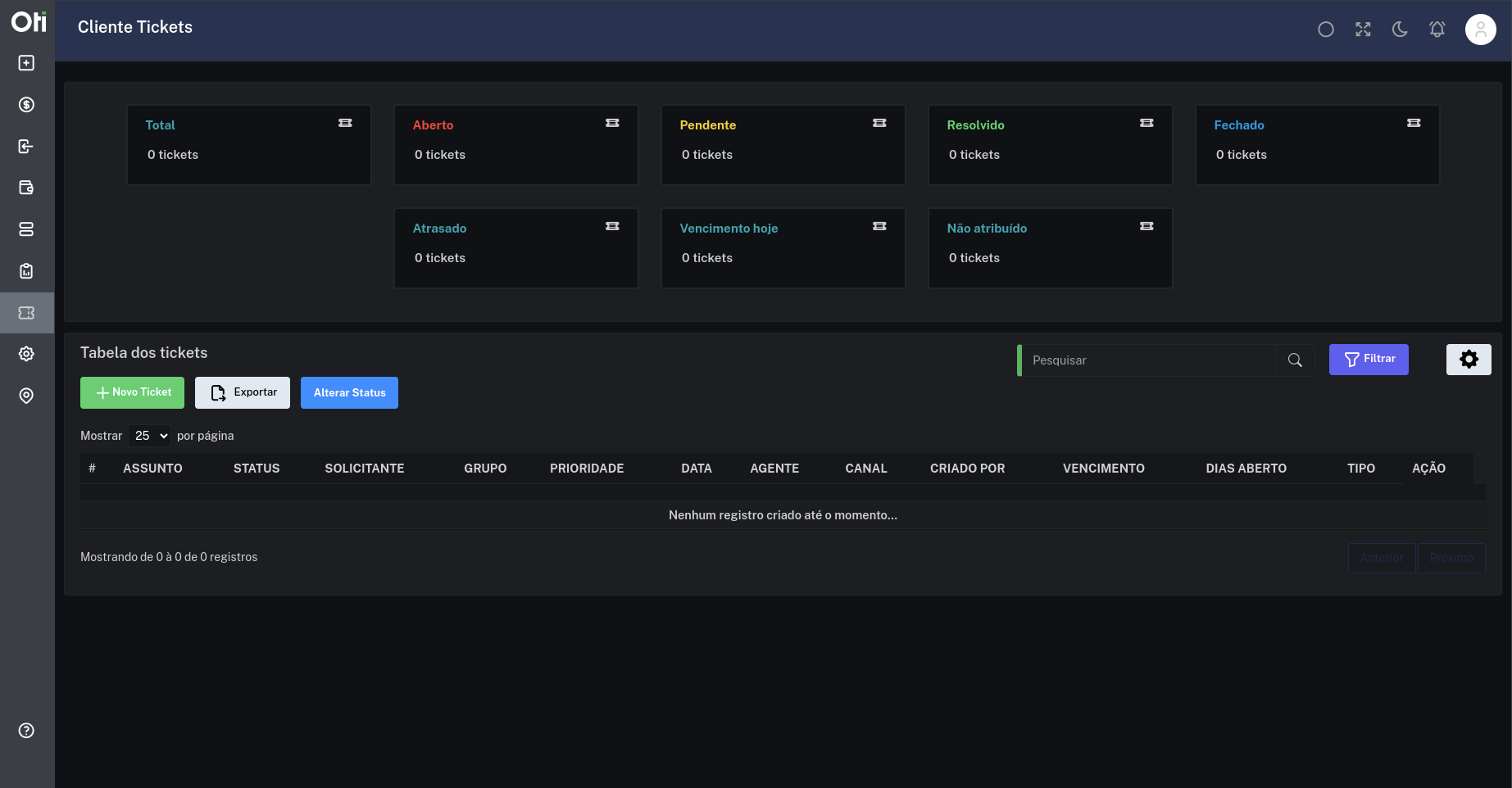Create a Novo Ticket
The width and height of the screenshot is (1512, 788).
point(132,392)
